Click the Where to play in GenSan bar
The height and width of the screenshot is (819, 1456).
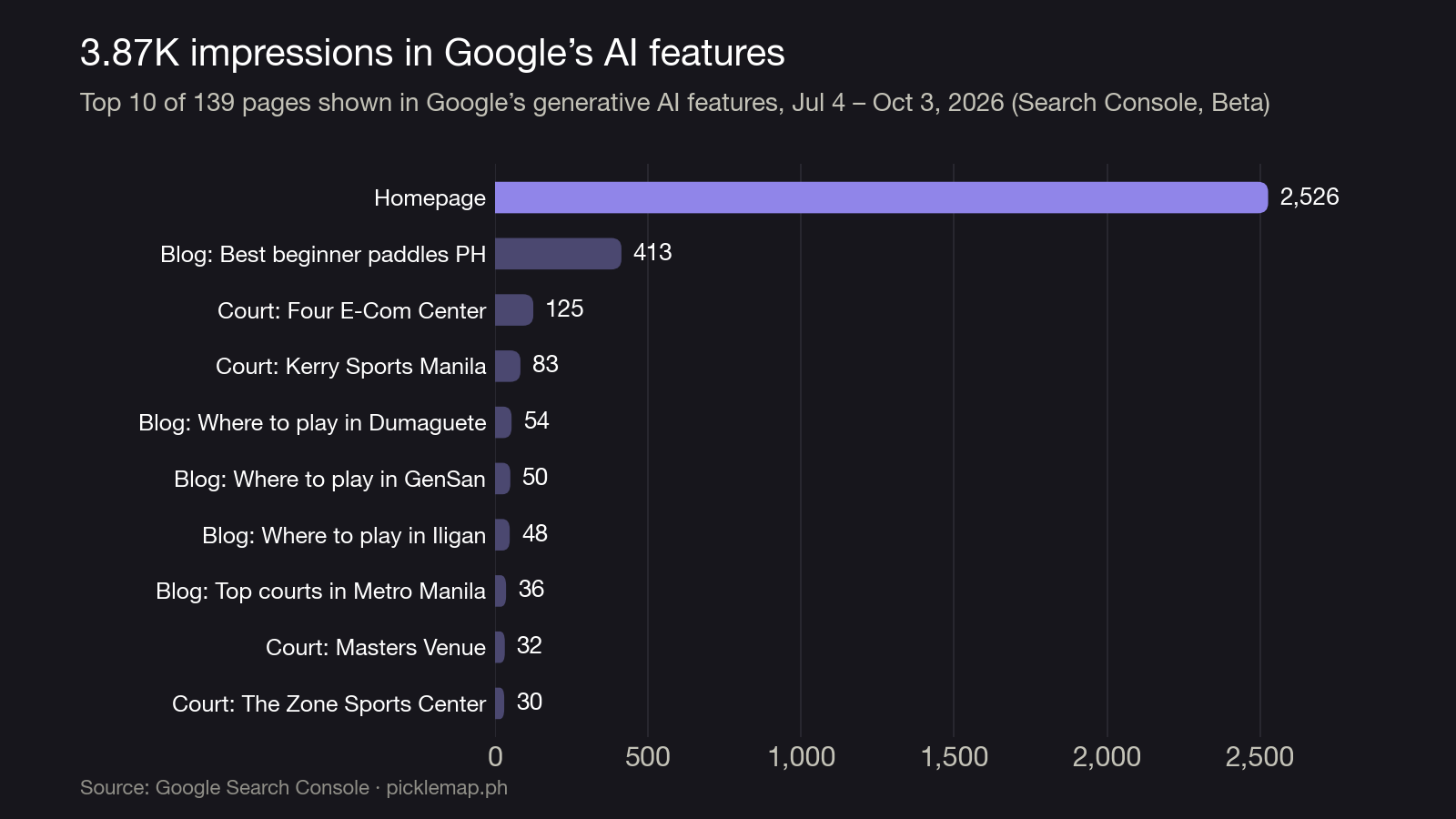(502, 479)
